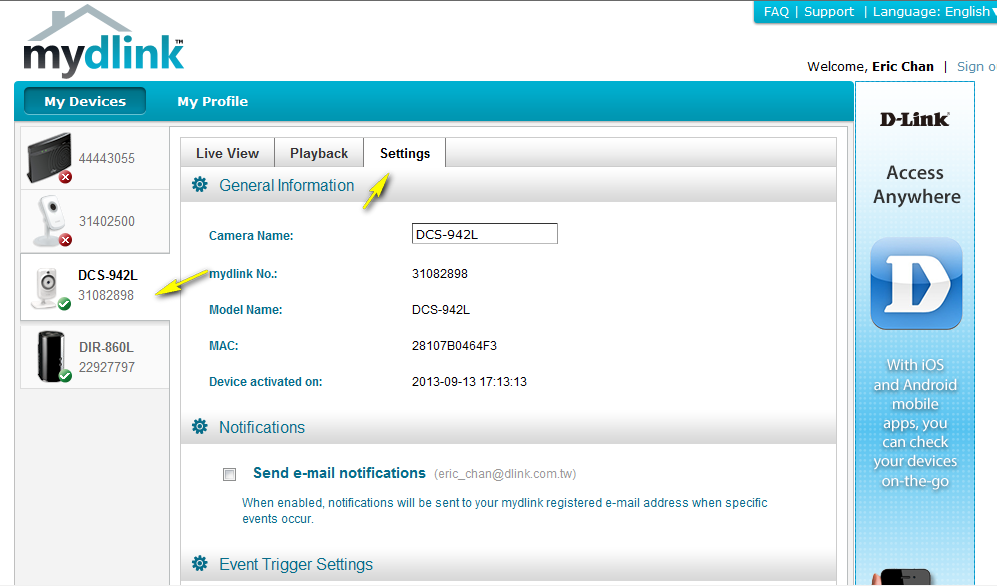Select the offline camera 31402500
The width and height of the screenshot is (997, 586).
coord(50,221)
